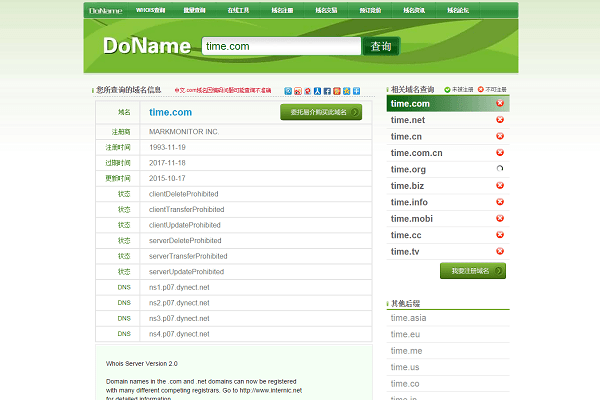Click the red X beside time.net
The width and height of the screenshot is (600, 400).
click(500, 119)
